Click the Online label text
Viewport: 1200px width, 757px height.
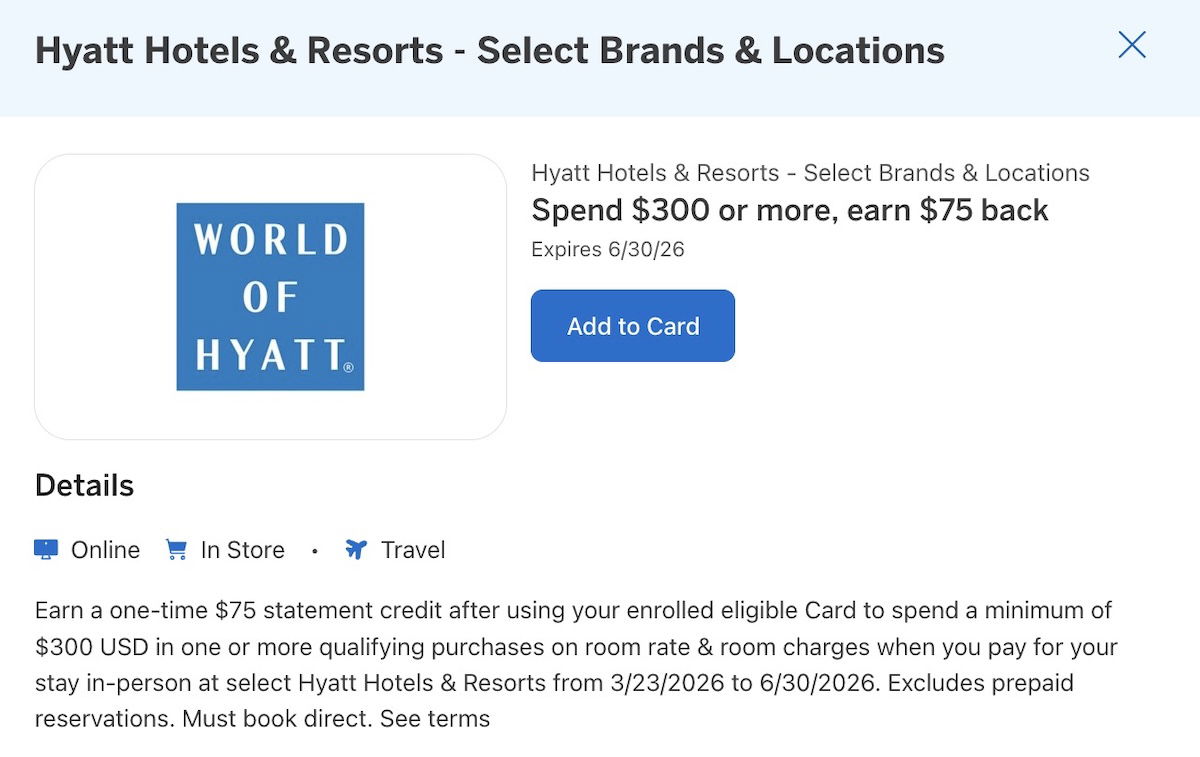(x=105, y=550)
